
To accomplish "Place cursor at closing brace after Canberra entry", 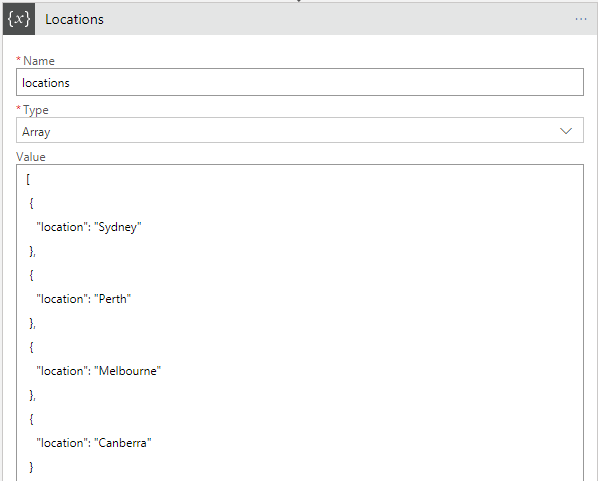I will (31, 467).
